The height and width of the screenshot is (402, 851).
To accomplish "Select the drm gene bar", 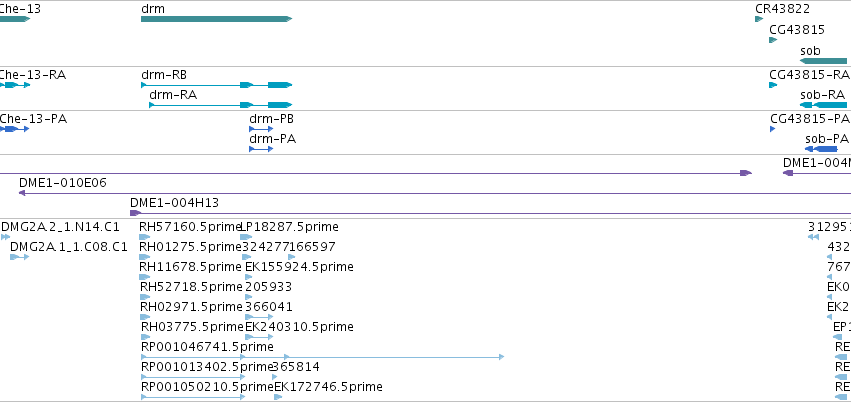I will coord(217,19).
